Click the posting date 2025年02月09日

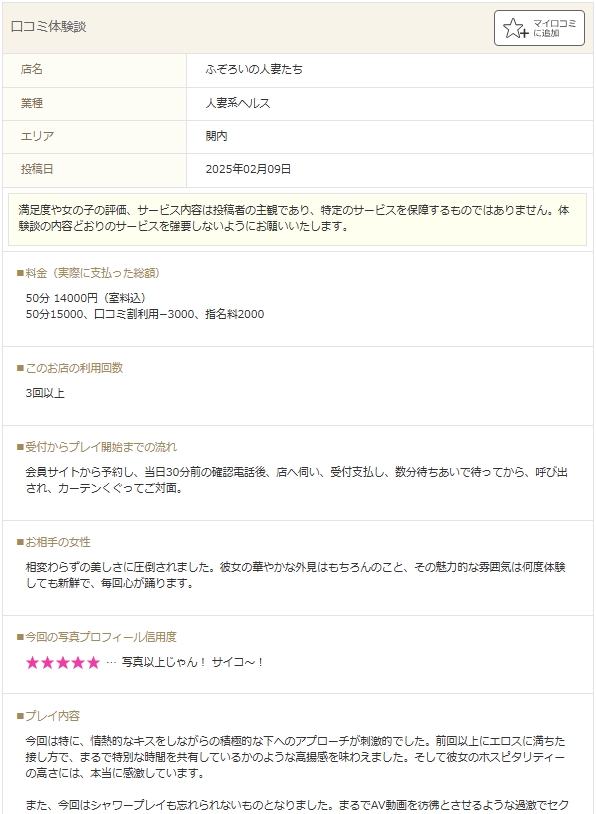click(248, 169)
